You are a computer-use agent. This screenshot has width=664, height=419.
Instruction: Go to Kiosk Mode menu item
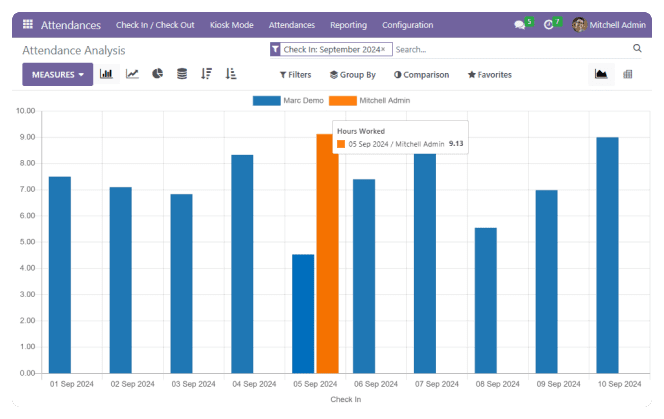tap(231, 25)
